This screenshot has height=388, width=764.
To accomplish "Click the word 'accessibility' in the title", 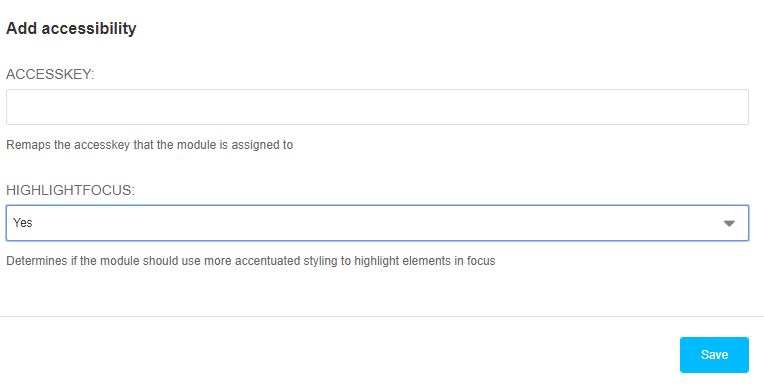I will pos(89,28).
